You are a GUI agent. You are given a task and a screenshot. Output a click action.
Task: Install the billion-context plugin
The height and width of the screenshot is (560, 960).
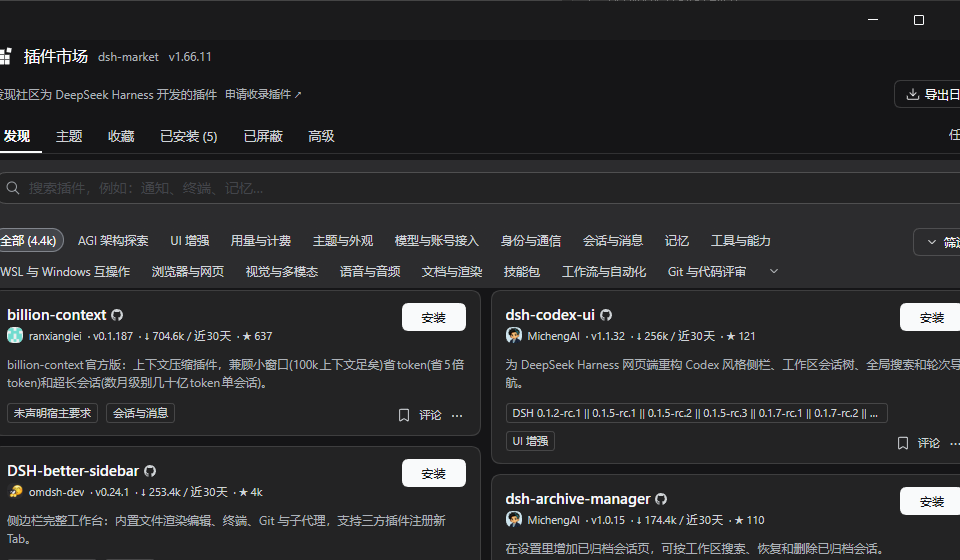pos(433,317)
